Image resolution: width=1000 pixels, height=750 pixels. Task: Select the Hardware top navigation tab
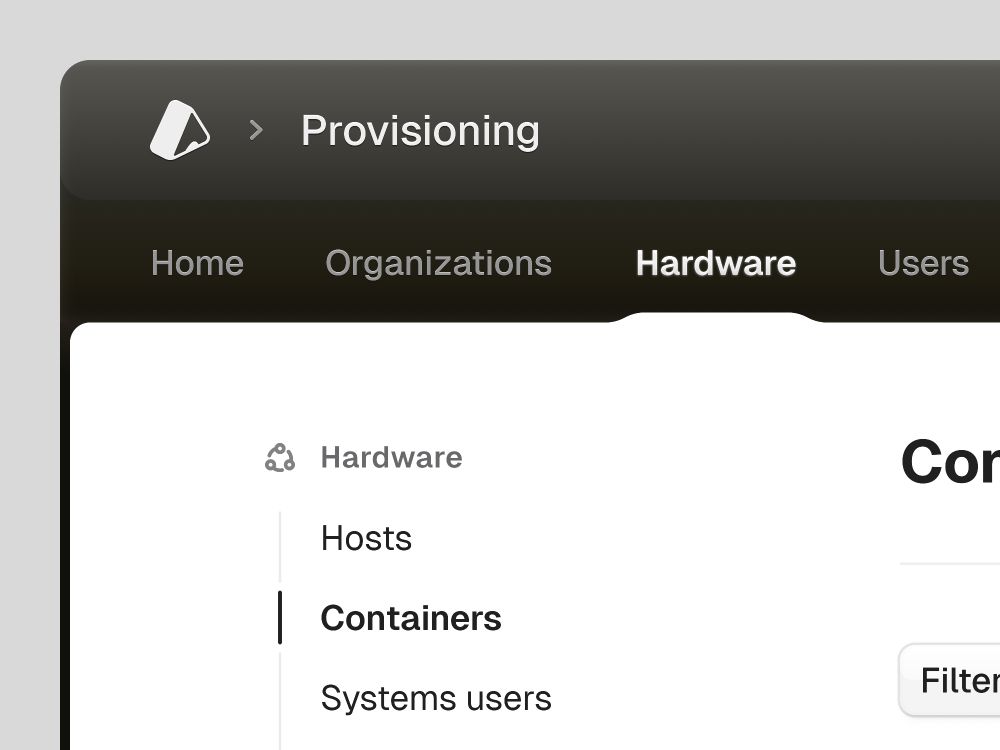(716, 263)
